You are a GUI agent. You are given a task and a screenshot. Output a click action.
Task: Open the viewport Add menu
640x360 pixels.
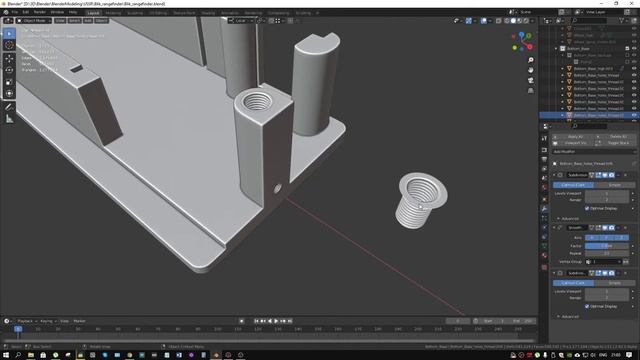click(x=88, y=20)
